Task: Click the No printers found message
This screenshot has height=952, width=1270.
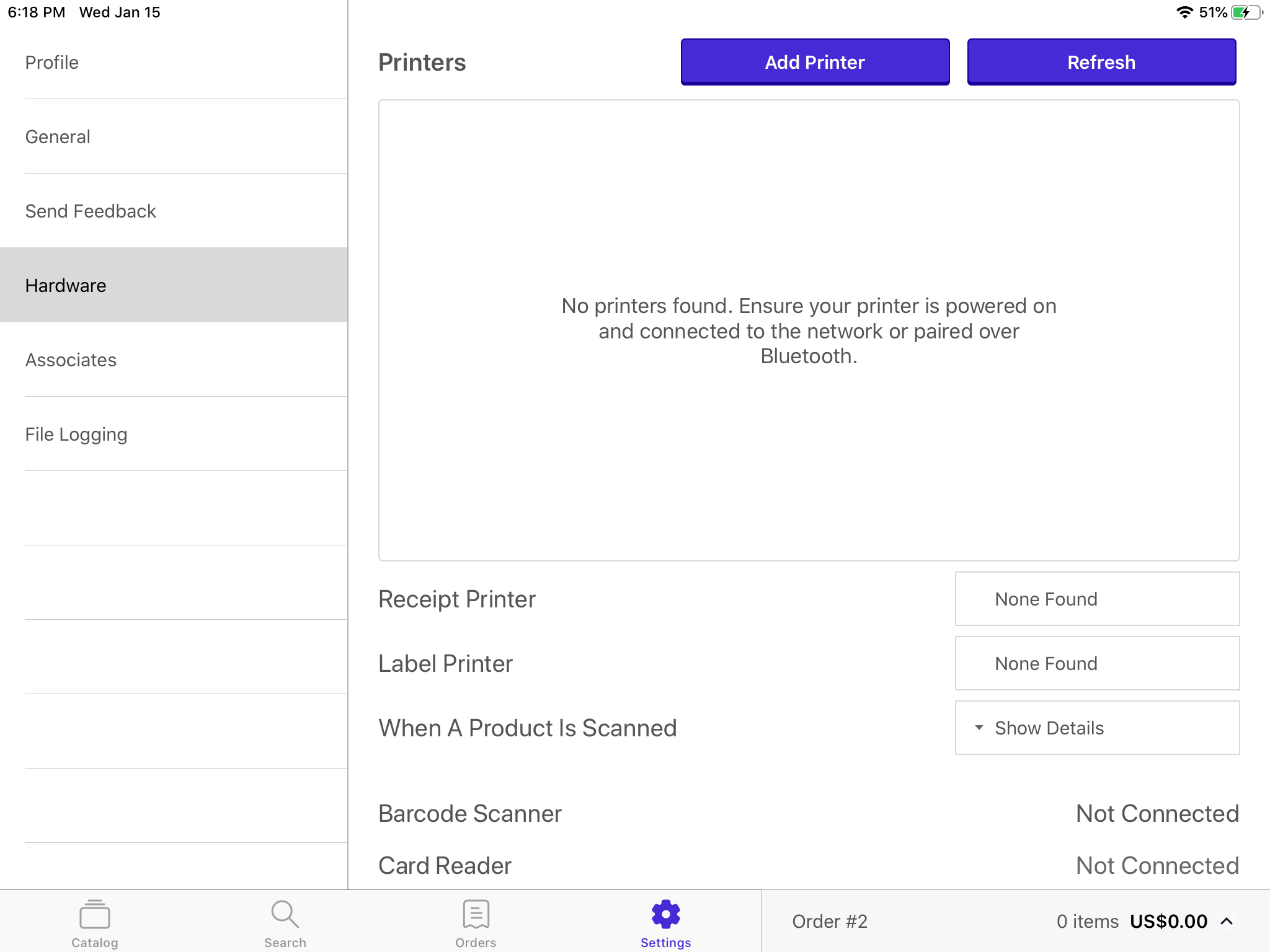Action: (809, 331)
